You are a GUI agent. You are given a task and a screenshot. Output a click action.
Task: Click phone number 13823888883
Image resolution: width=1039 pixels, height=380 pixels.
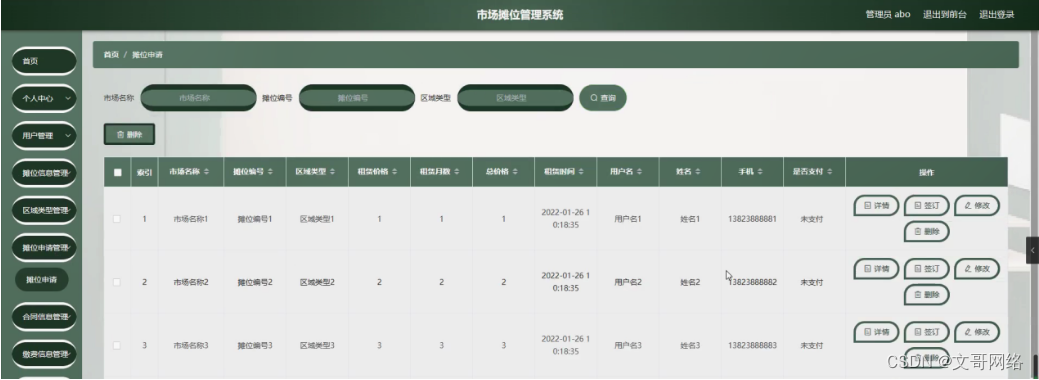pyautogui.click(x=752, y=346)
